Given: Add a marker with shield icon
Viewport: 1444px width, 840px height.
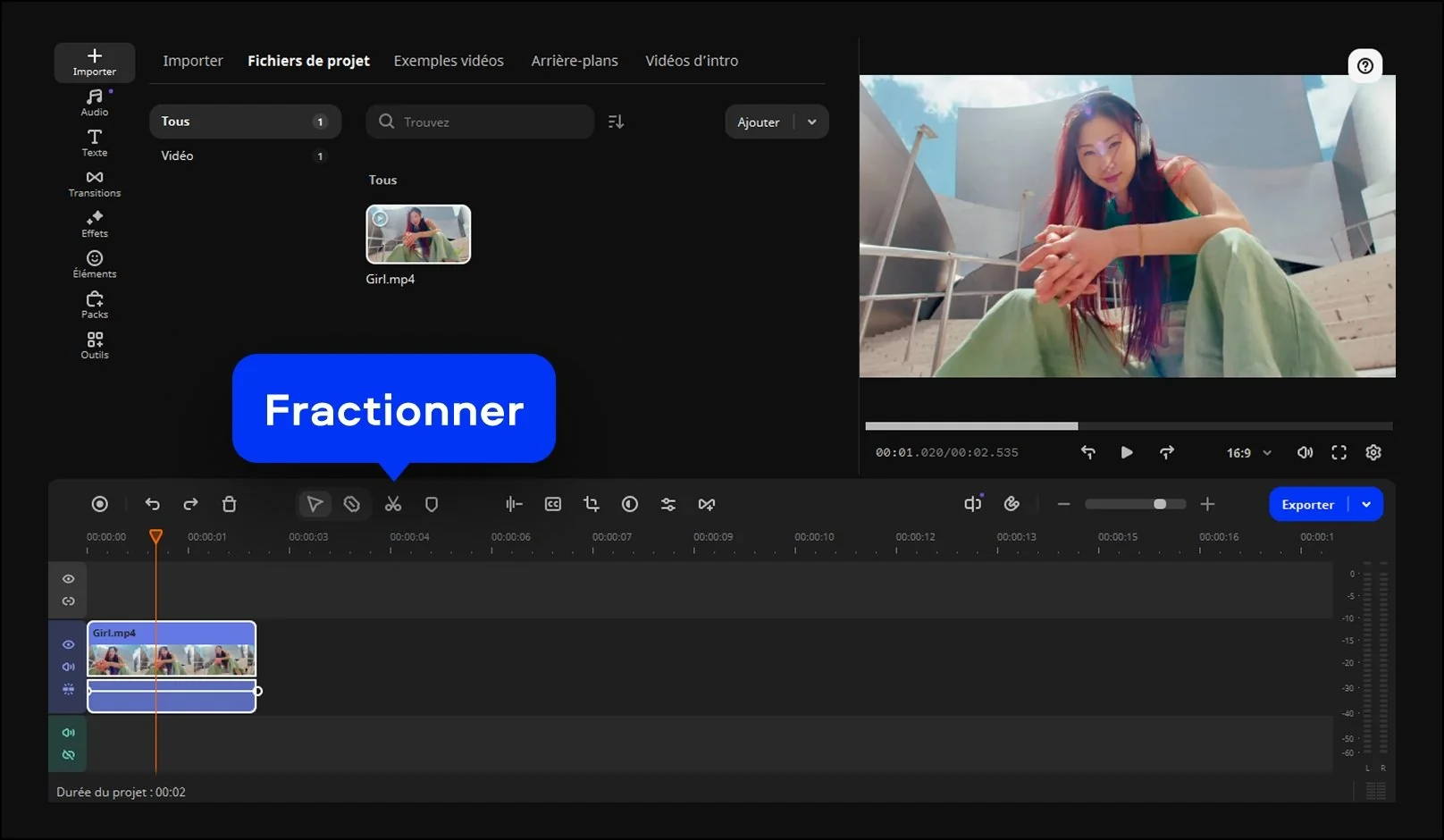Looking at the screenshot, I should 432,505.
